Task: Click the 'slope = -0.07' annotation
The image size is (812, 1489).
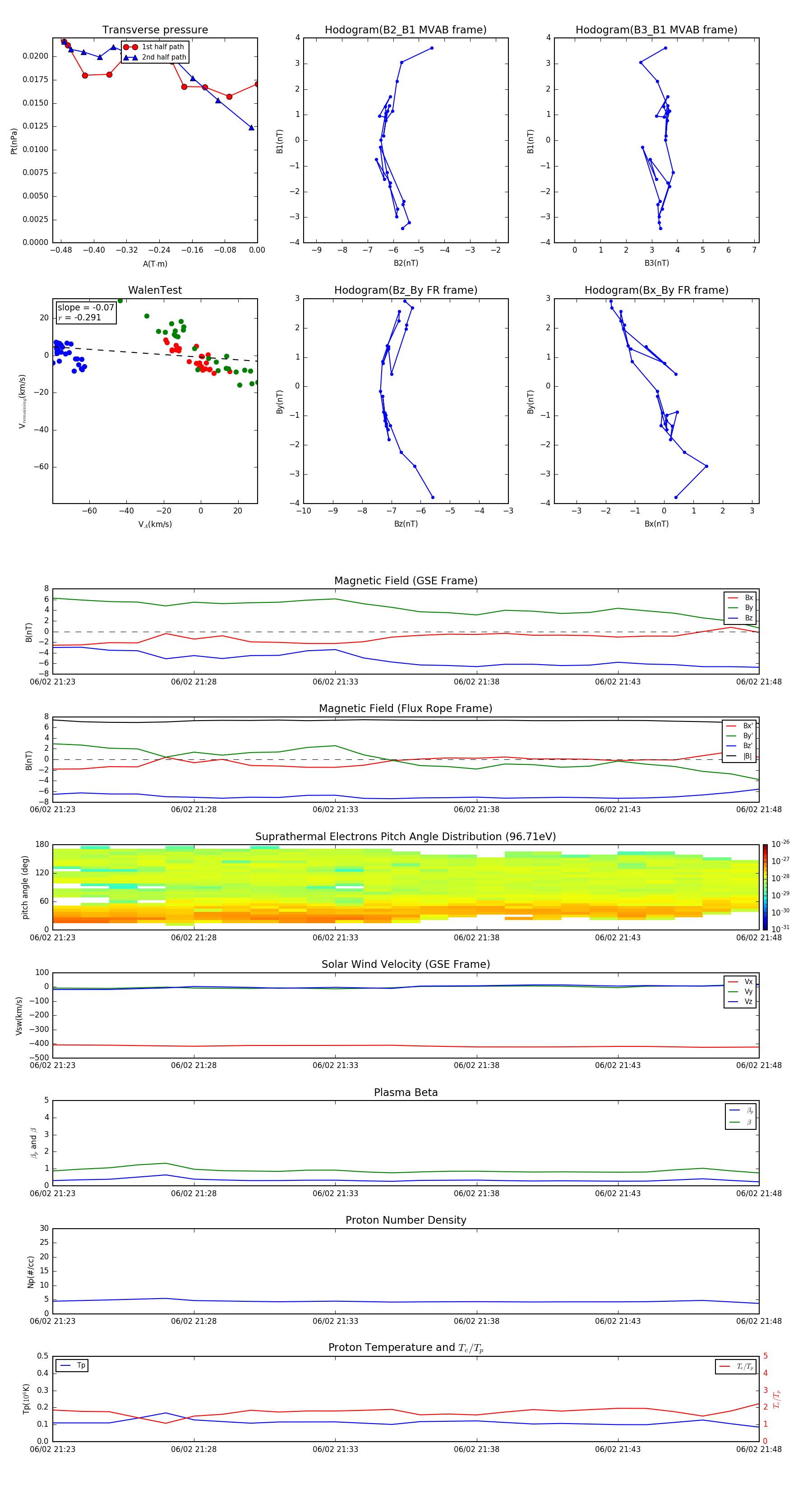Action: coord(86,308)
